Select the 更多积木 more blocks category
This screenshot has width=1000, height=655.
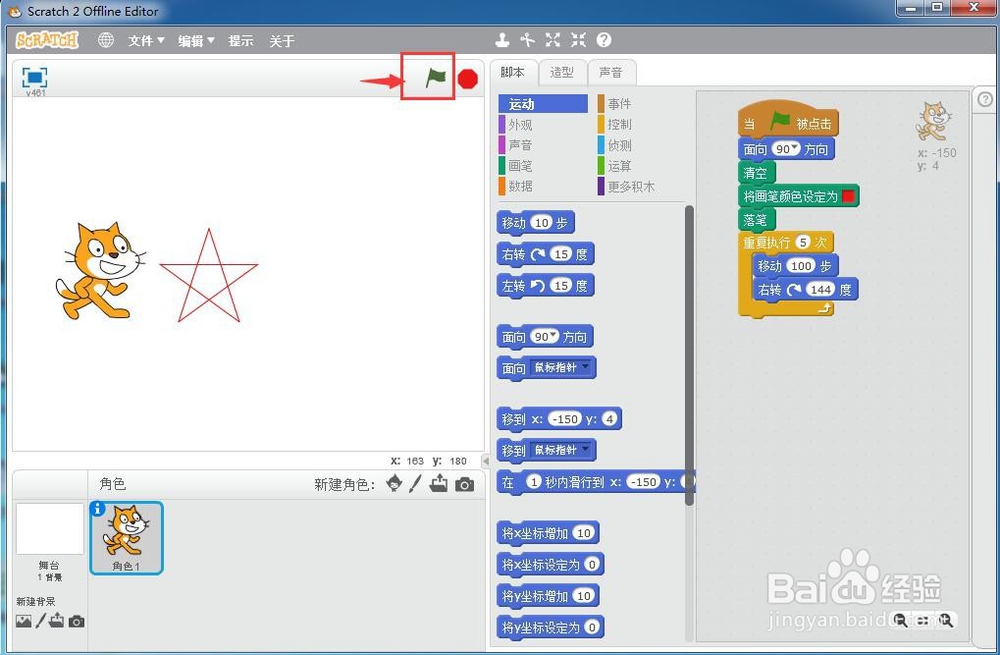[640, 186]
